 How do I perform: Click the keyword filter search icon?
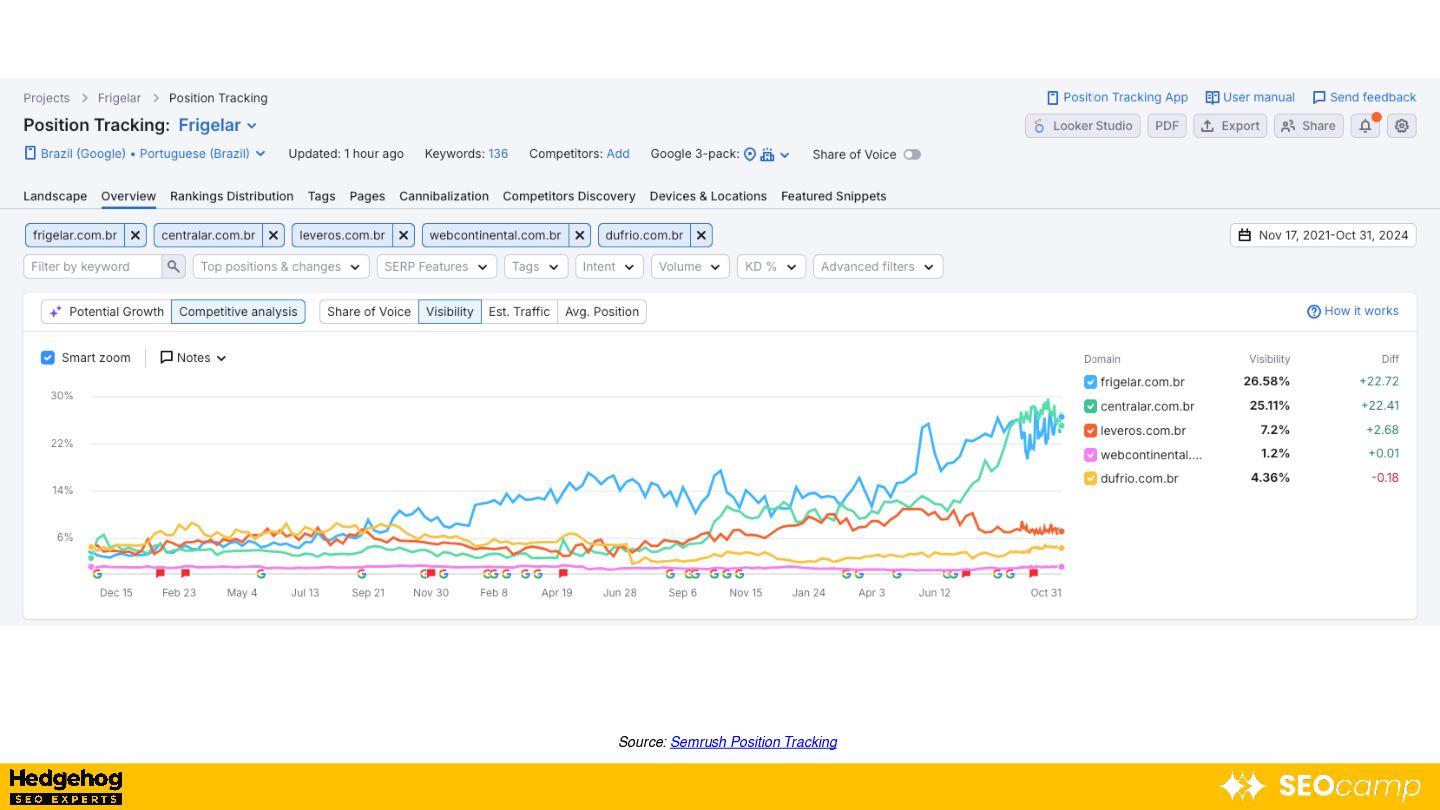pos(174,267)
